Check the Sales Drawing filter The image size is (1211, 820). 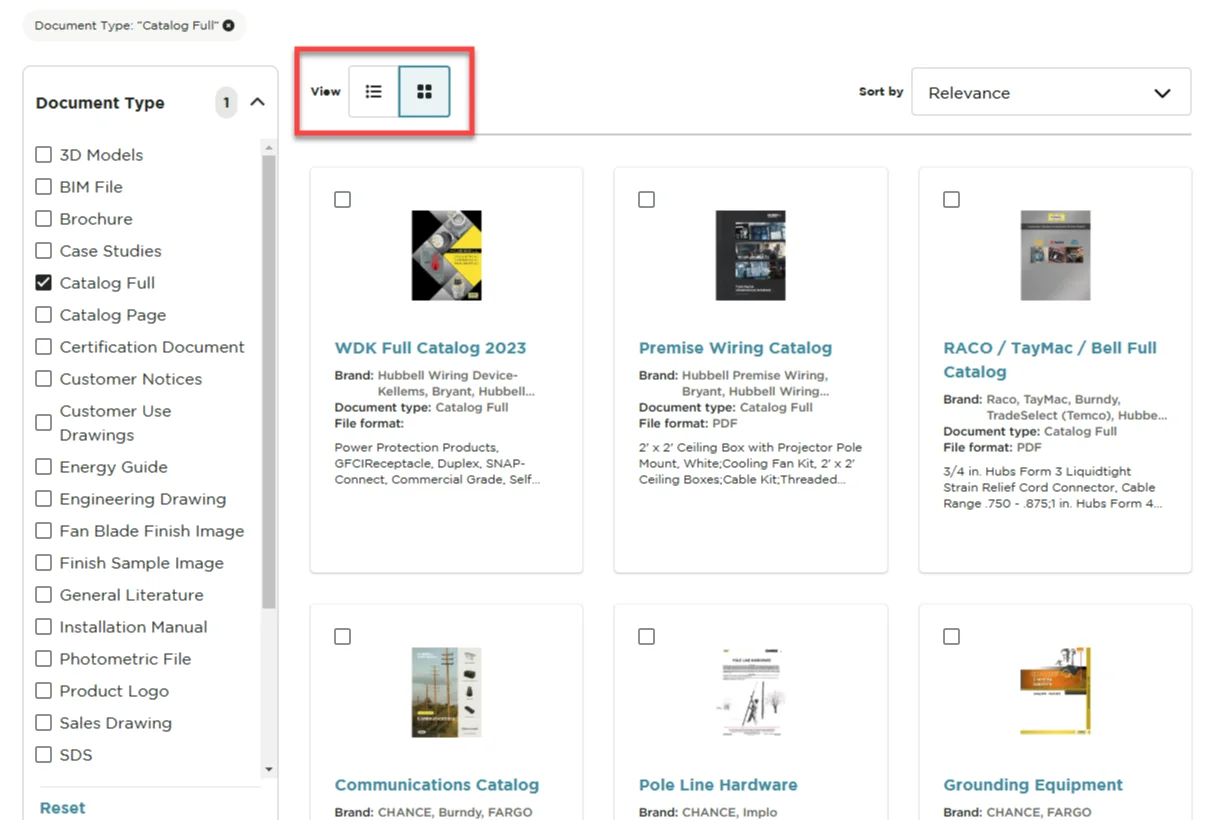click(44, 722)
